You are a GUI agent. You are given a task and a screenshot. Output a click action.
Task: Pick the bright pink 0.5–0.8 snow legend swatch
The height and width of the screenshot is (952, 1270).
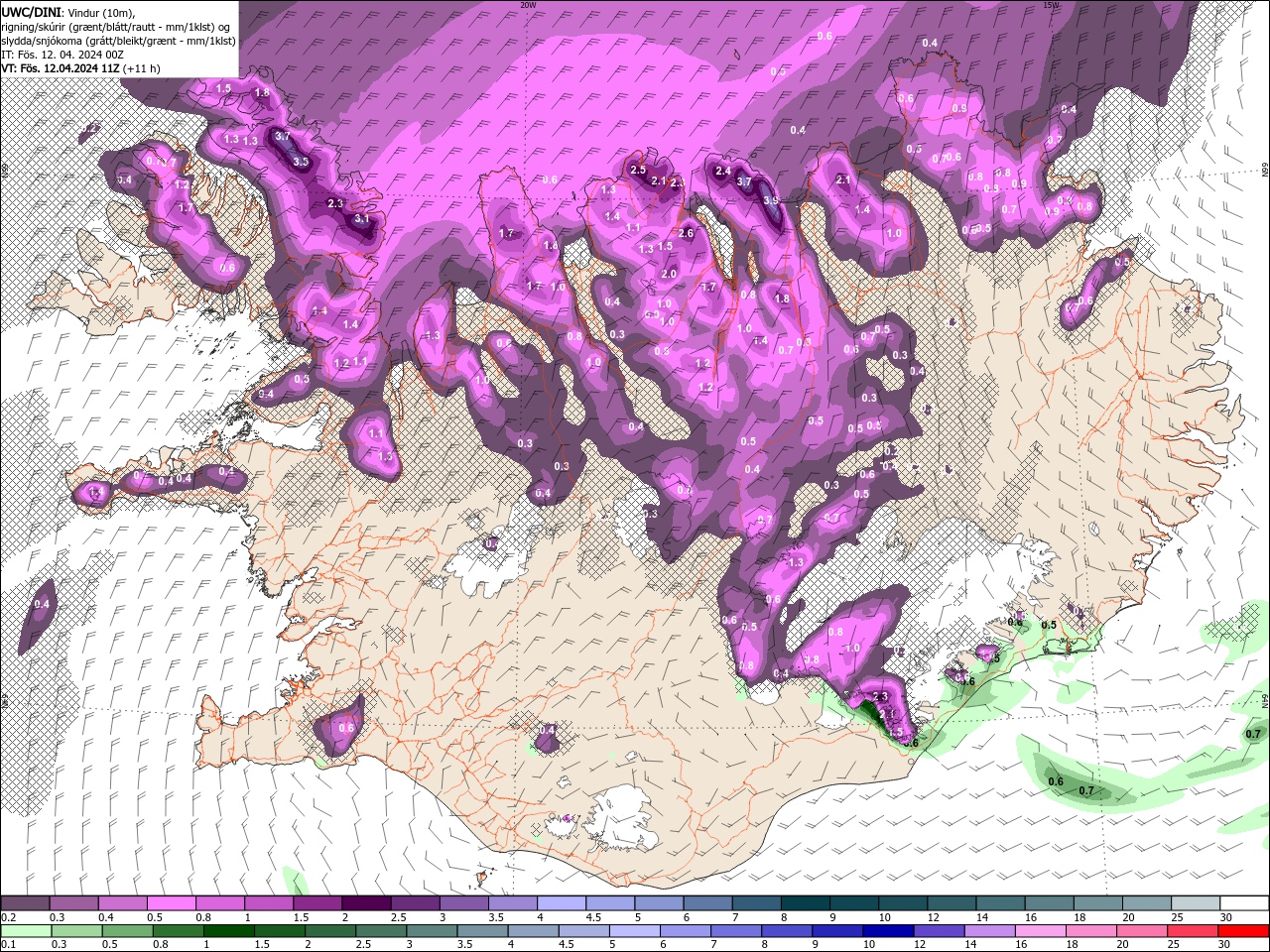pyautogui.click(x=171, y=903)
